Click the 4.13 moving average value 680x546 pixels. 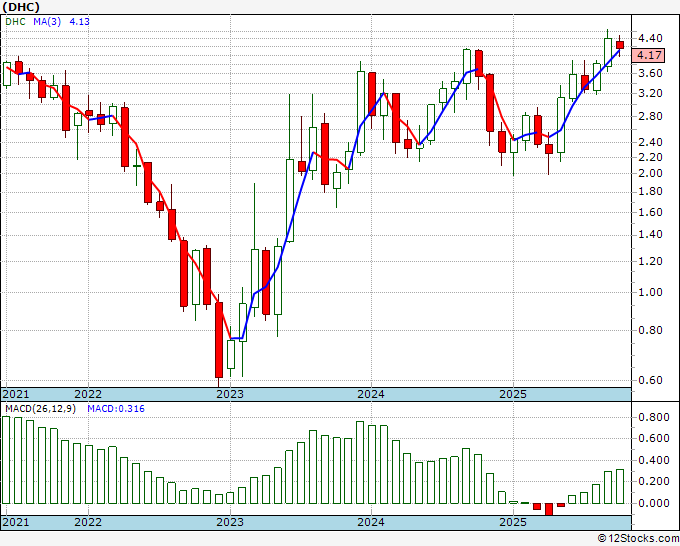pos(79,22)
